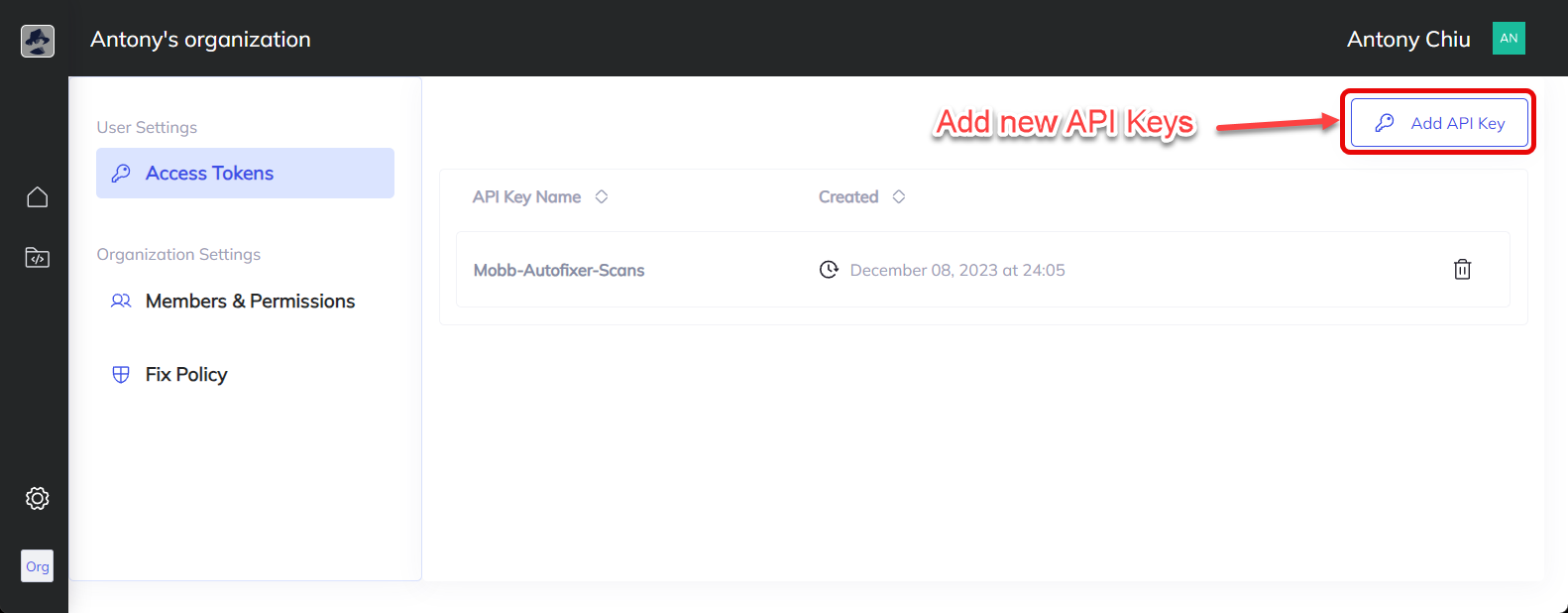Click the User Settings section label
This screenshot has width=1568, height=613.
147,127
